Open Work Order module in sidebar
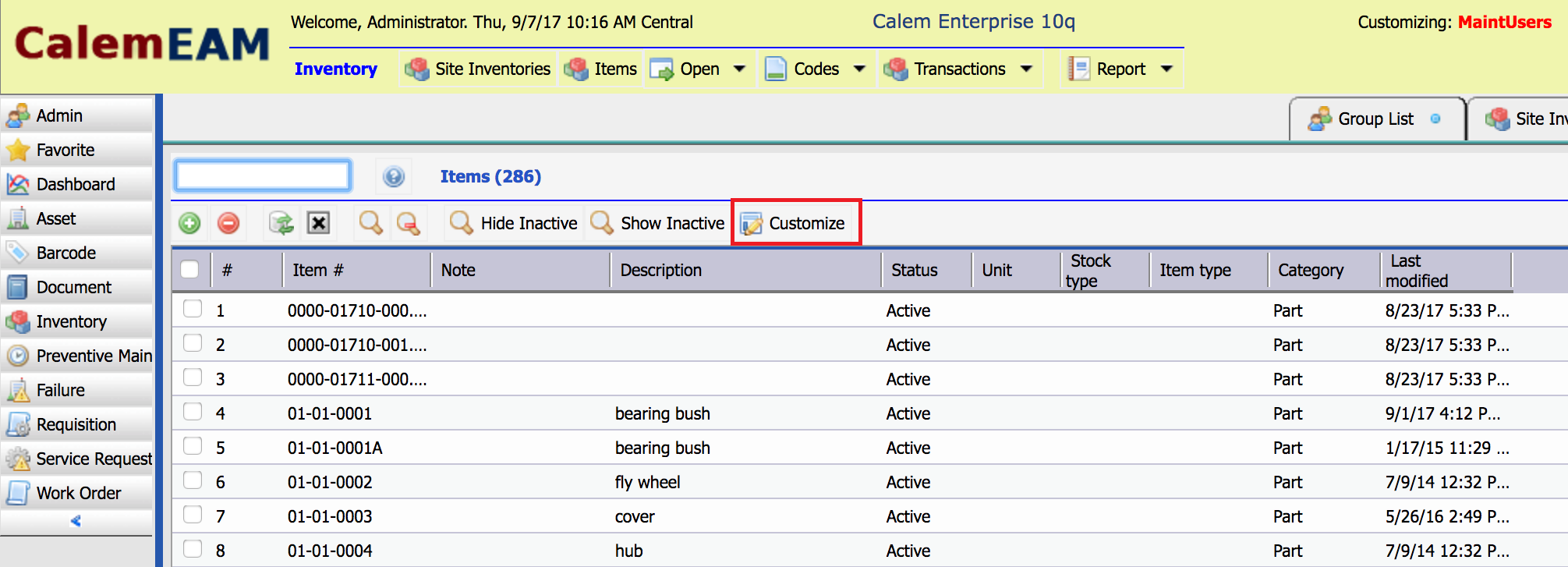The image size is (1568, 567). 76,493
